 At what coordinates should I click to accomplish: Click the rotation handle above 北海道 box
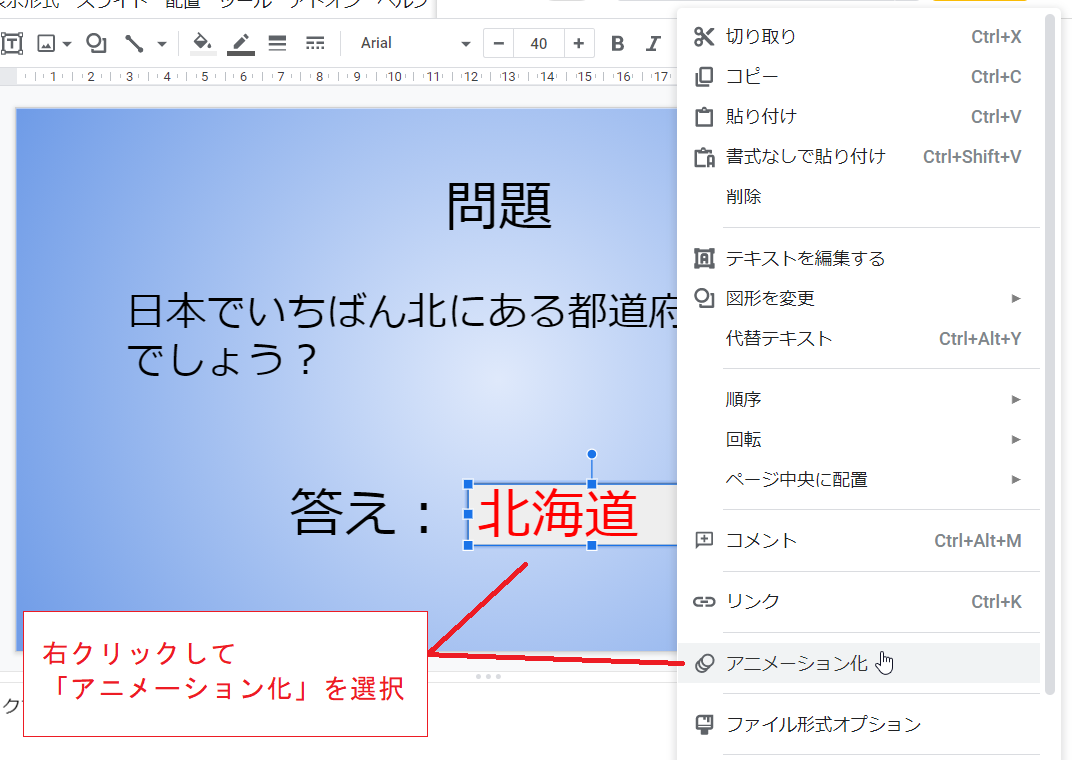592,454
